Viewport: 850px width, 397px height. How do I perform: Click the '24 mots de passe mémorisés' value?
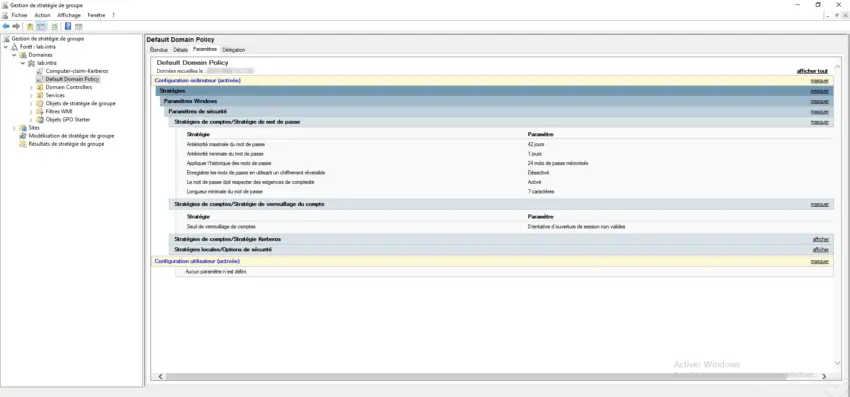click(x=558, y=163)
